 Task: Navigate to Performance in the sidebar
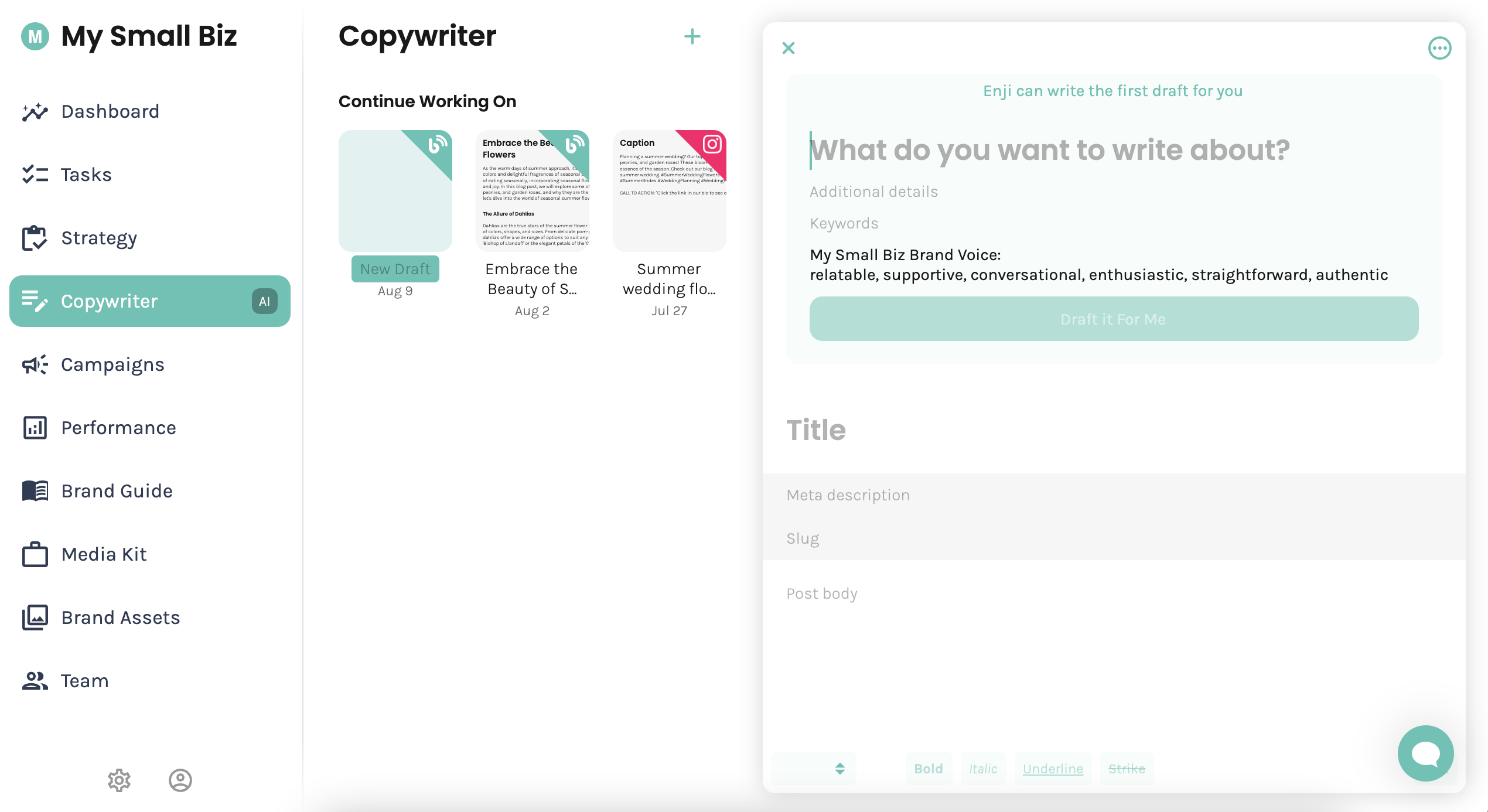coord(118,428)
